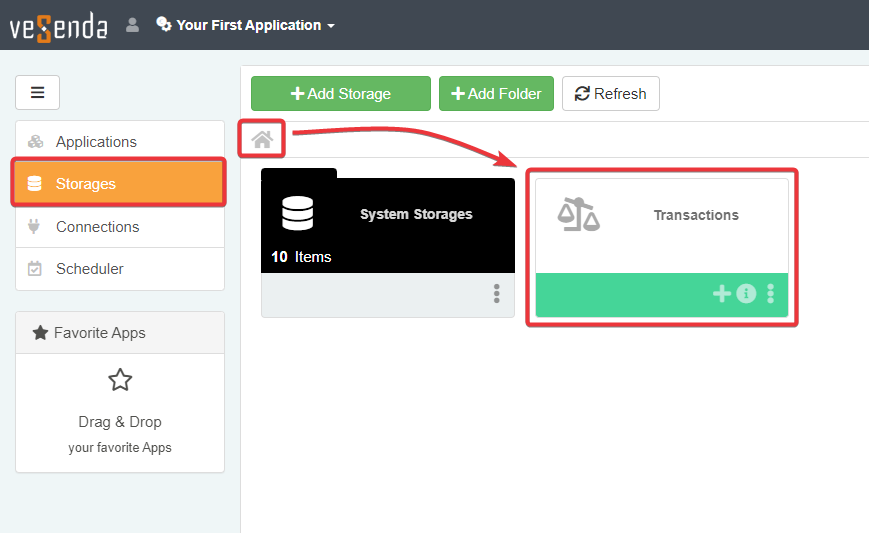The image size is (869, 533).
Task: Click the home breadcrumb icon
Action: coord(262,140)
